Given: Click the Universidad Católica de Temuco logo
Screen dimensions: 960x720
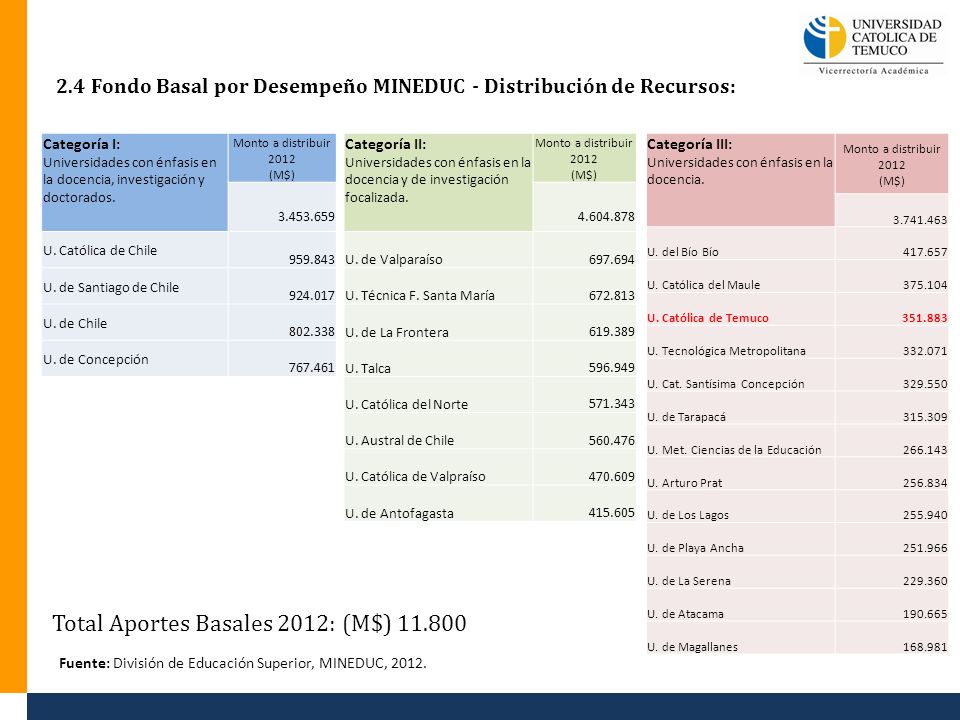Looking at the screenshot, I should pos(873,45).
